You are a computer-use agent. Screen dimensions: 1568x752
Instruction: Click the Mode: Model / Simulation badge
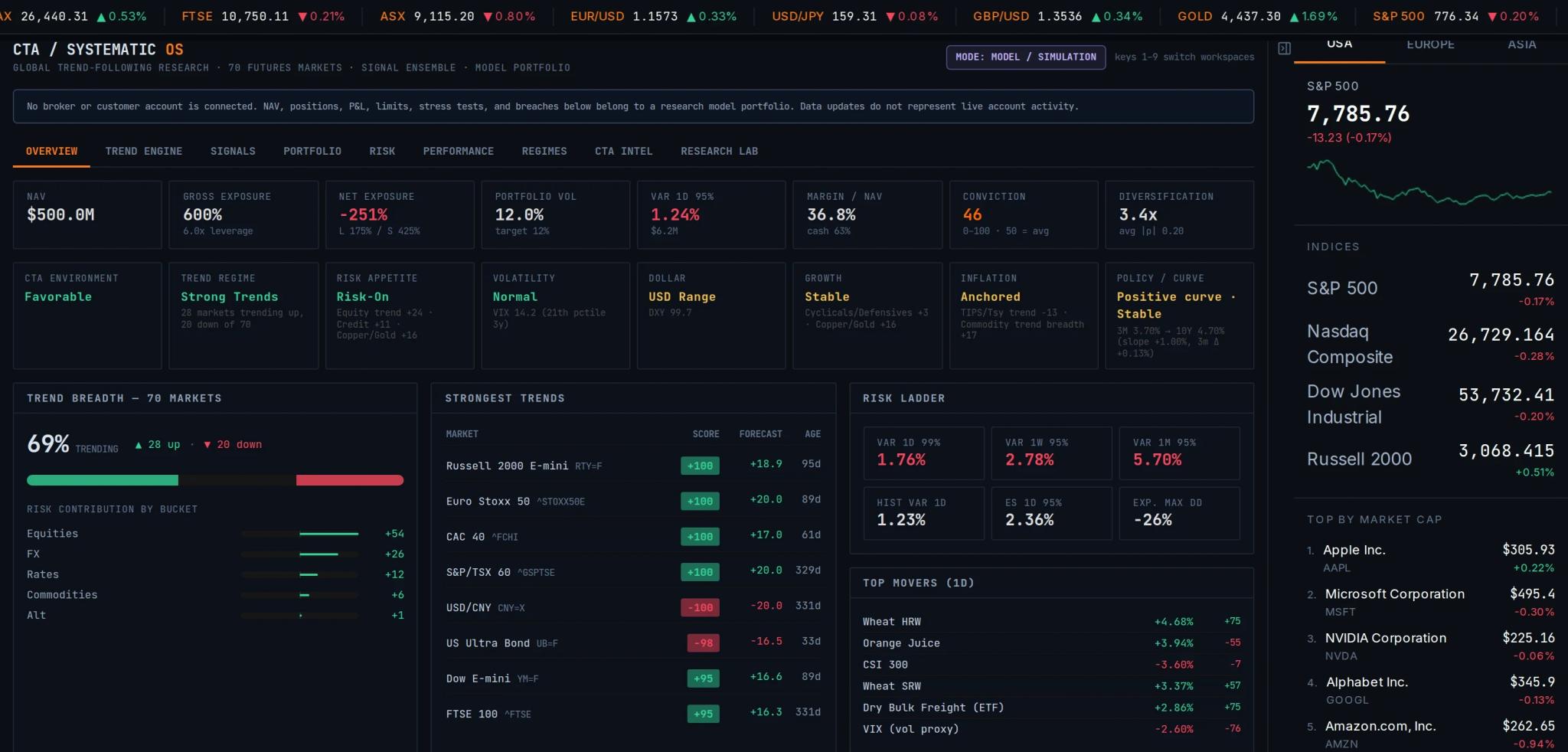click(x=1026, y=57)
